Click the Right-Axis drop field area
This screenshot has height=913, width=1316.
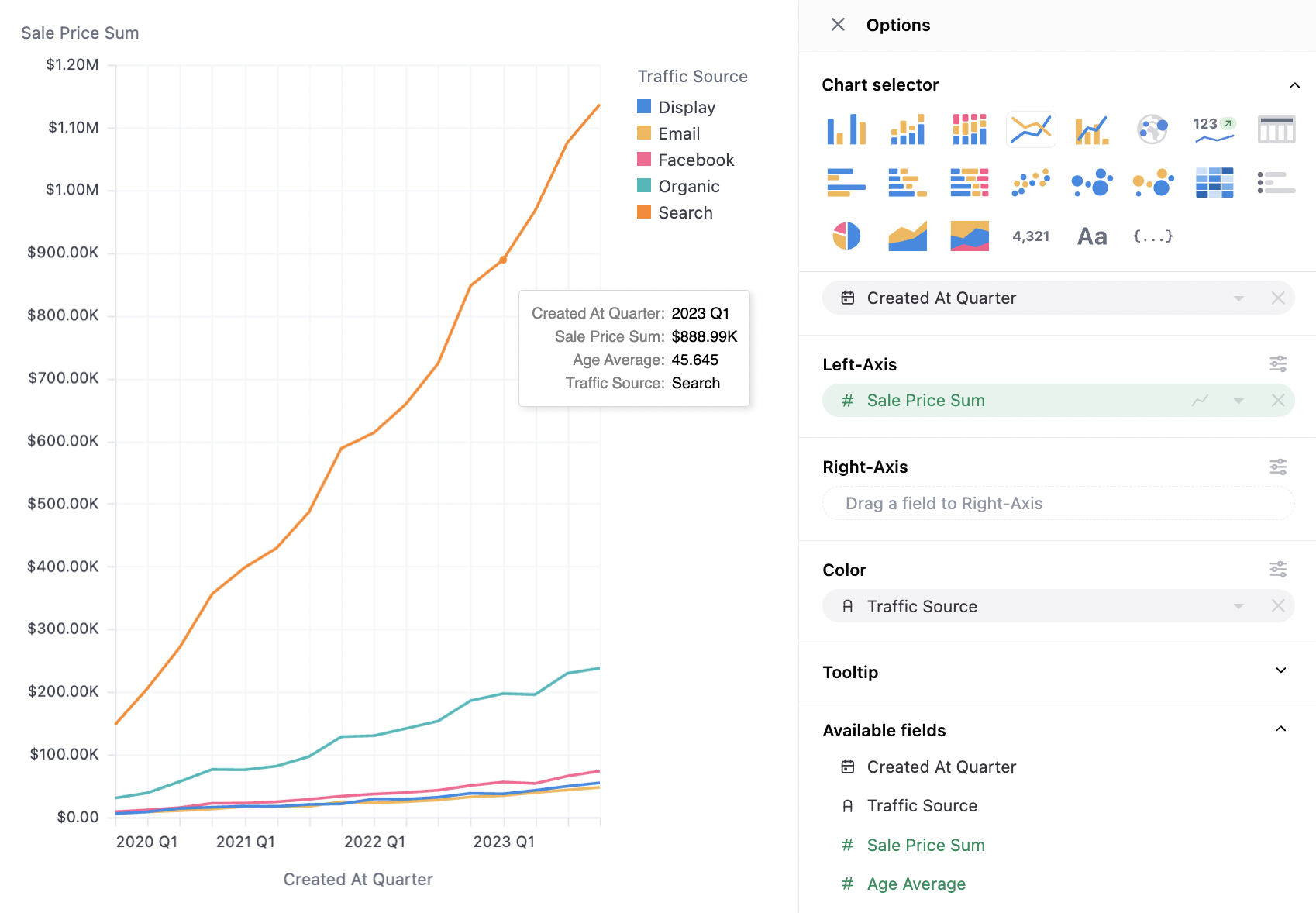click(x=1058, y=504)
